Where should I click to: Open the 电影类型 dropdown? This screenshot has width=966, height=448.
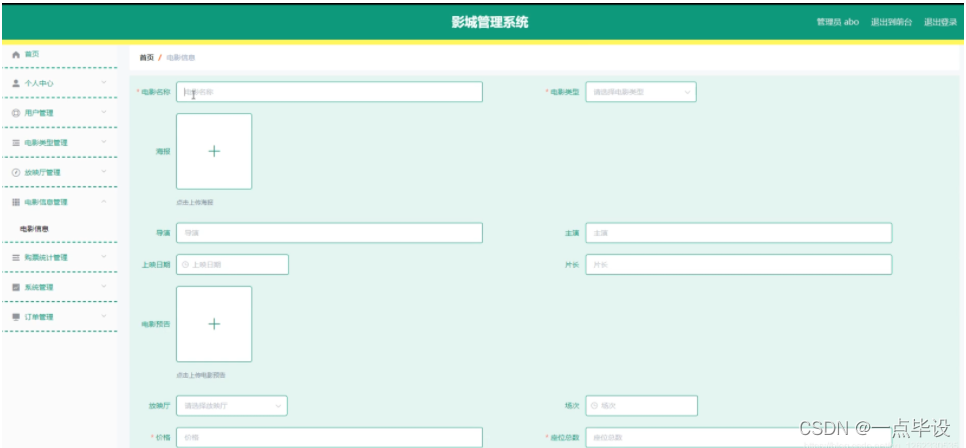click(x=641, y=92)
